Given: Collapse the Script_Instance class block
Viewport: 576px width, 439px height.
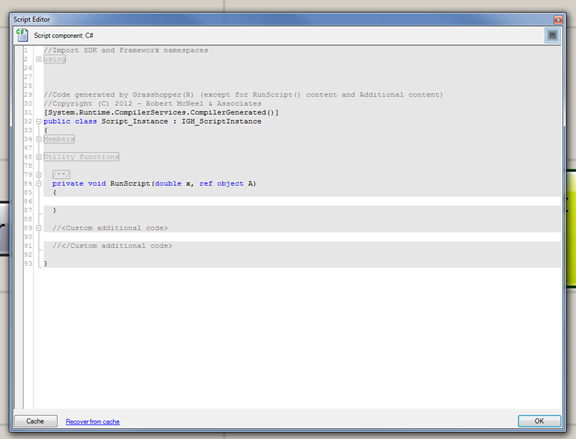Looking at the screenshot, I should [x=39, y=121].
